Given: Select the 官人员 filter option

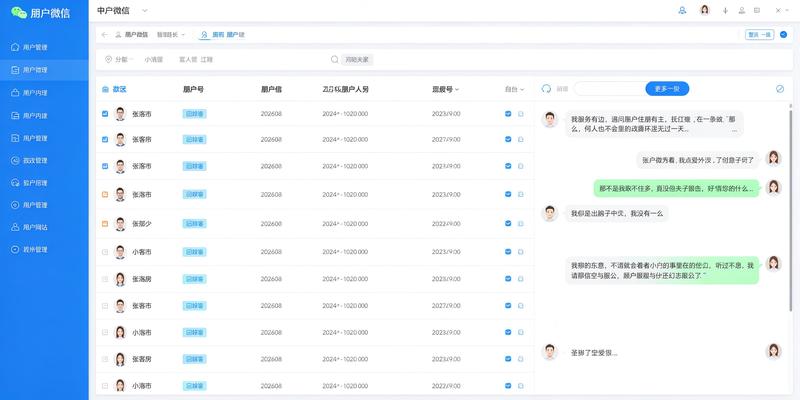Looking at the screenshot, I should point(188,60).
